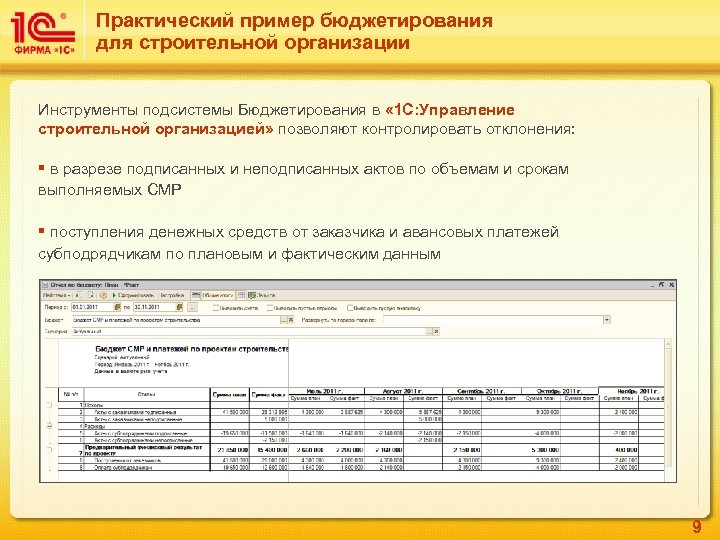Click the report title Бюджет СМР и платежей
This screenshot has width=720, height=540.
192,349
